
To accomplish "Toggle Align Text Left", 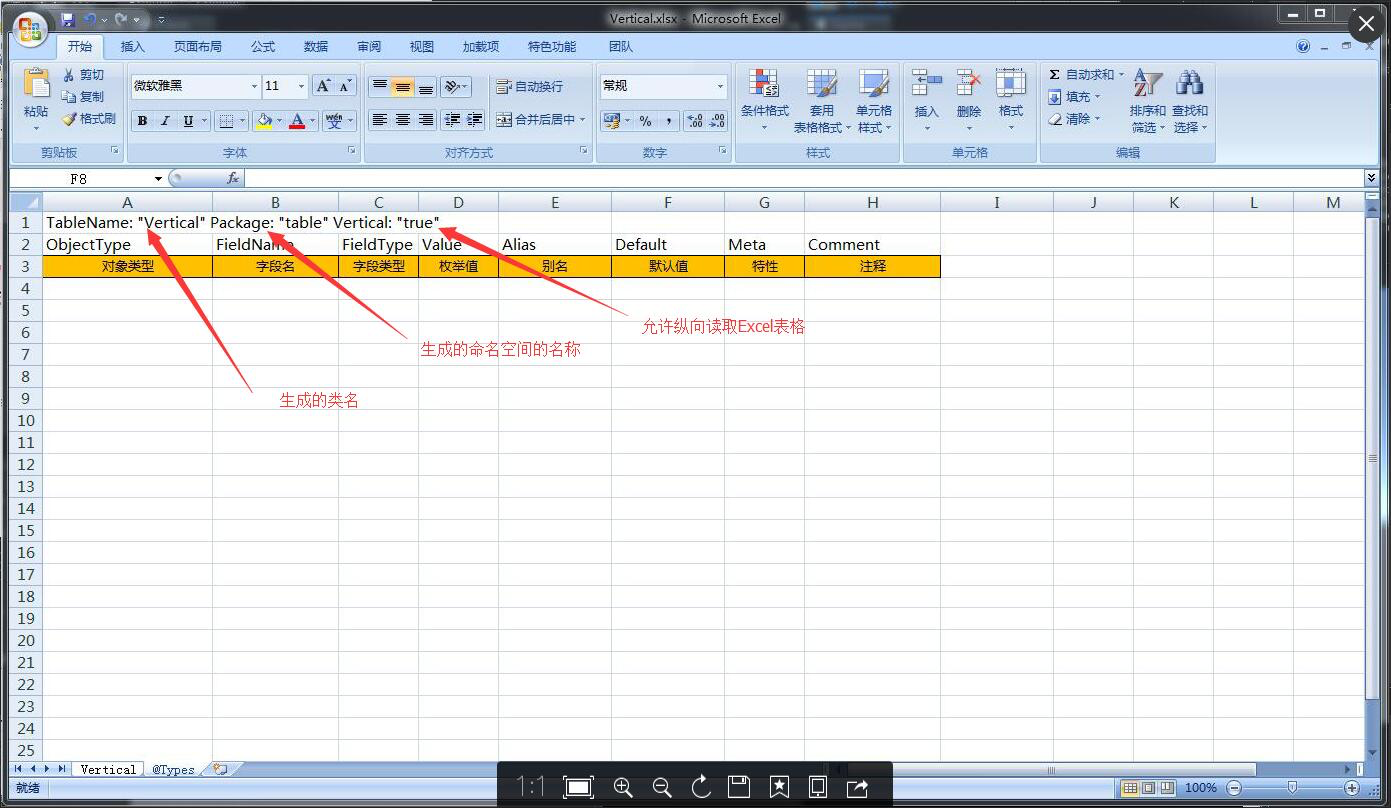I will (x=380, y=120).
